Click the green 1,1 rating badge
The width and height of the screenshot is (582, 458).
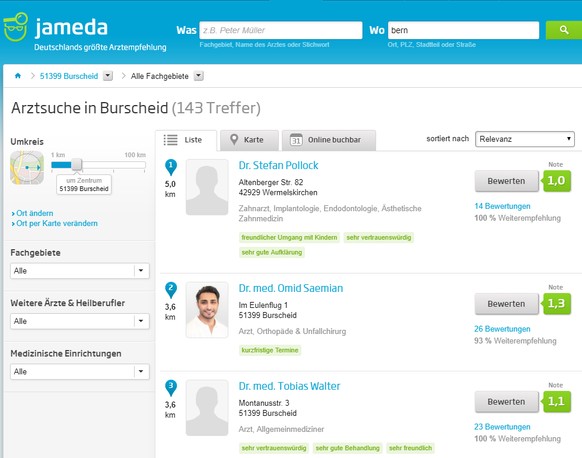click(x=556, y=402)
